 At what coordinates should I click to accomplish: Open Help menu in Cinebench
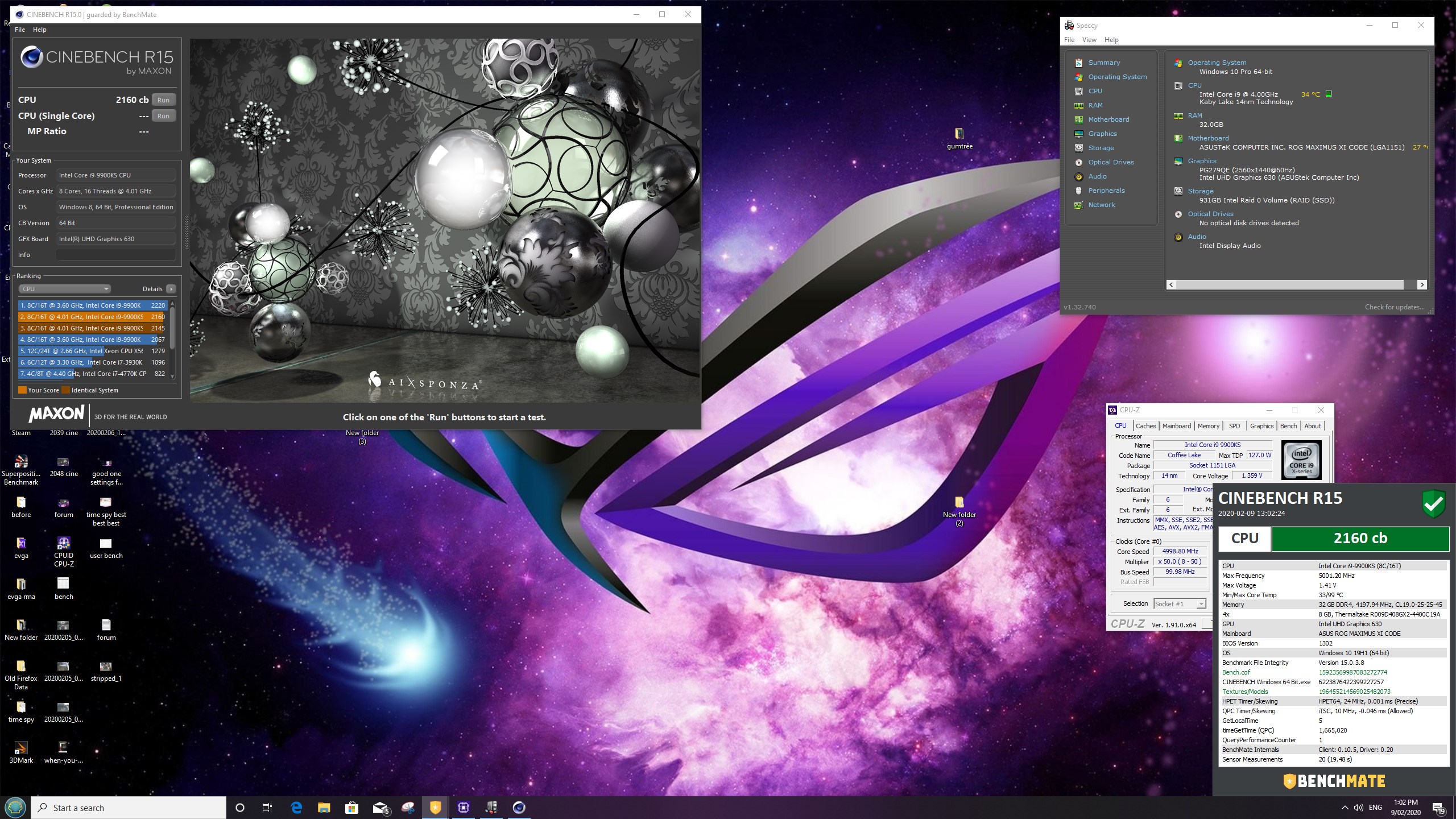40,30
